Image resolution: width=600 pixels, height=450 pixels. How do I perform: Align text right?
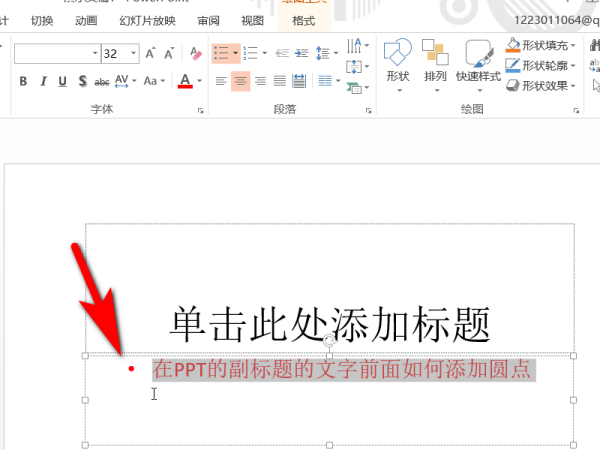click(260, 81)
